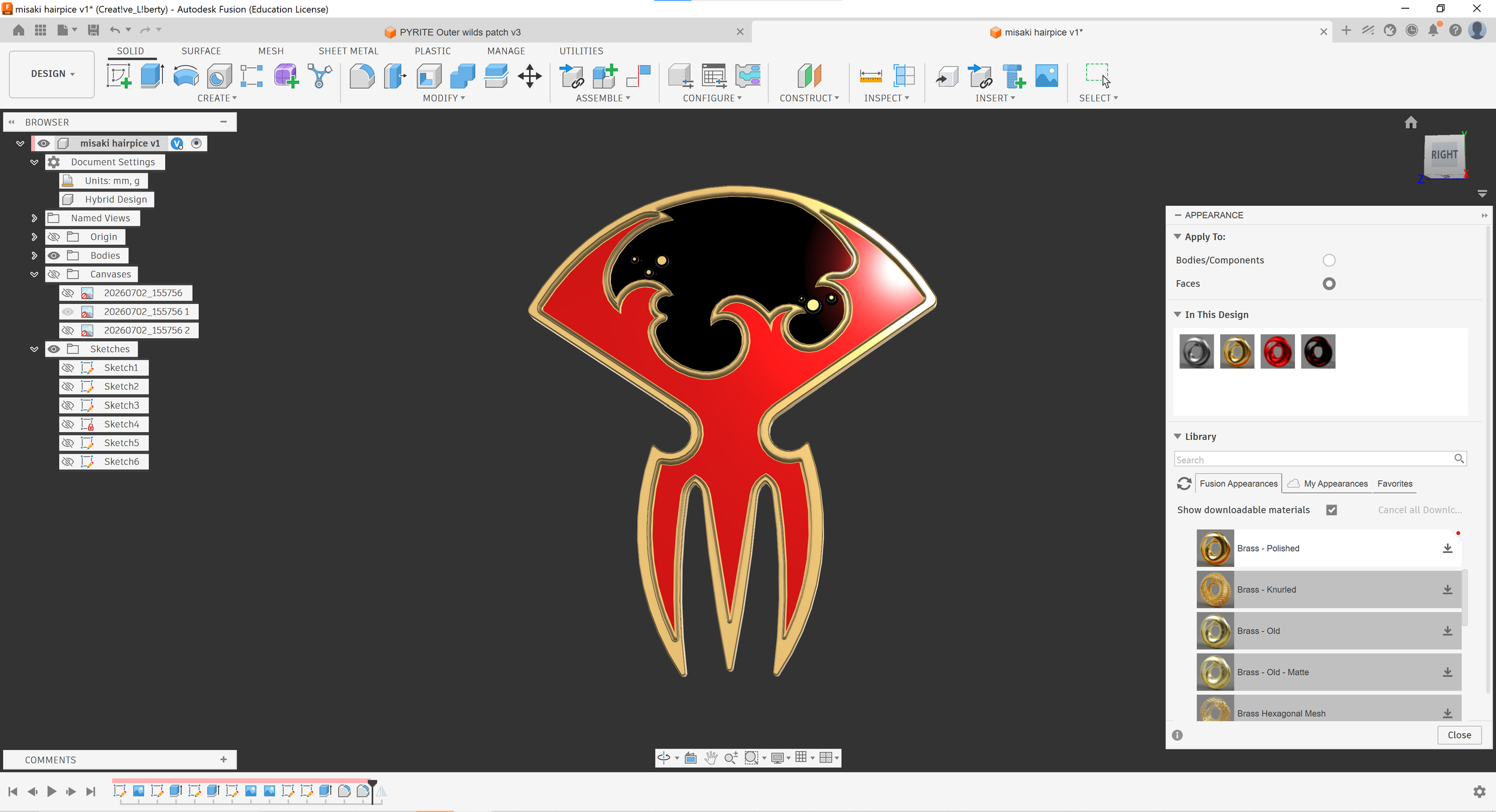Image resolution: width=1496 pixels, height=812 pixels.
Task: Click the Offset Plane construct icon
Action: 809,76
